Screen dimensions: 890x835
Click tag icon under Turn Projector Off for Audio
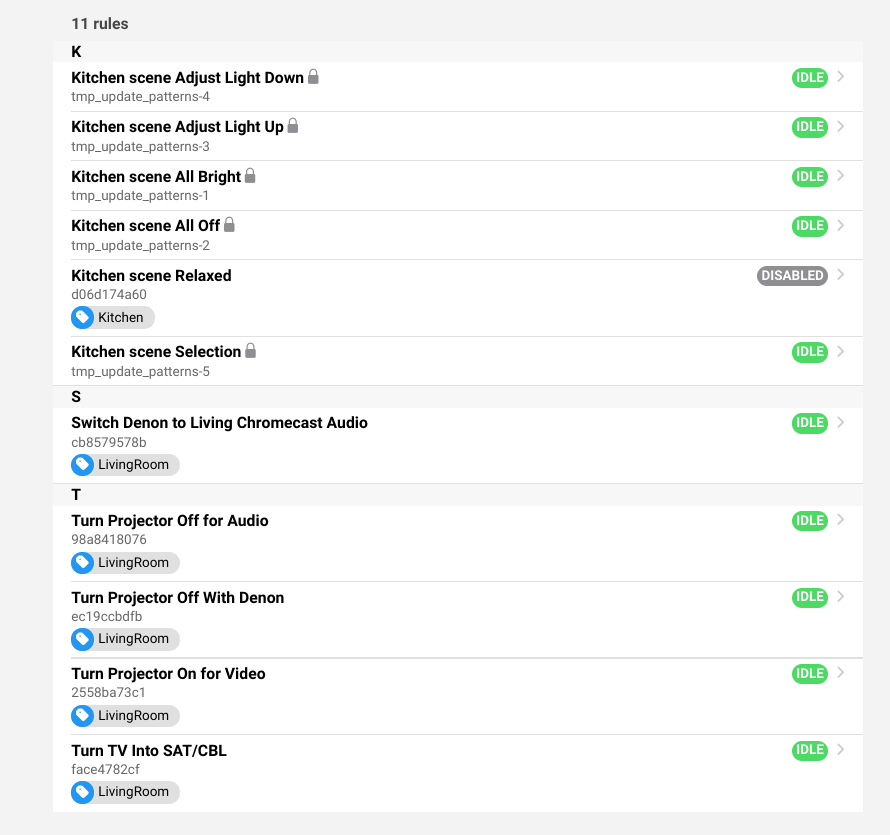(x=84, y=563)
